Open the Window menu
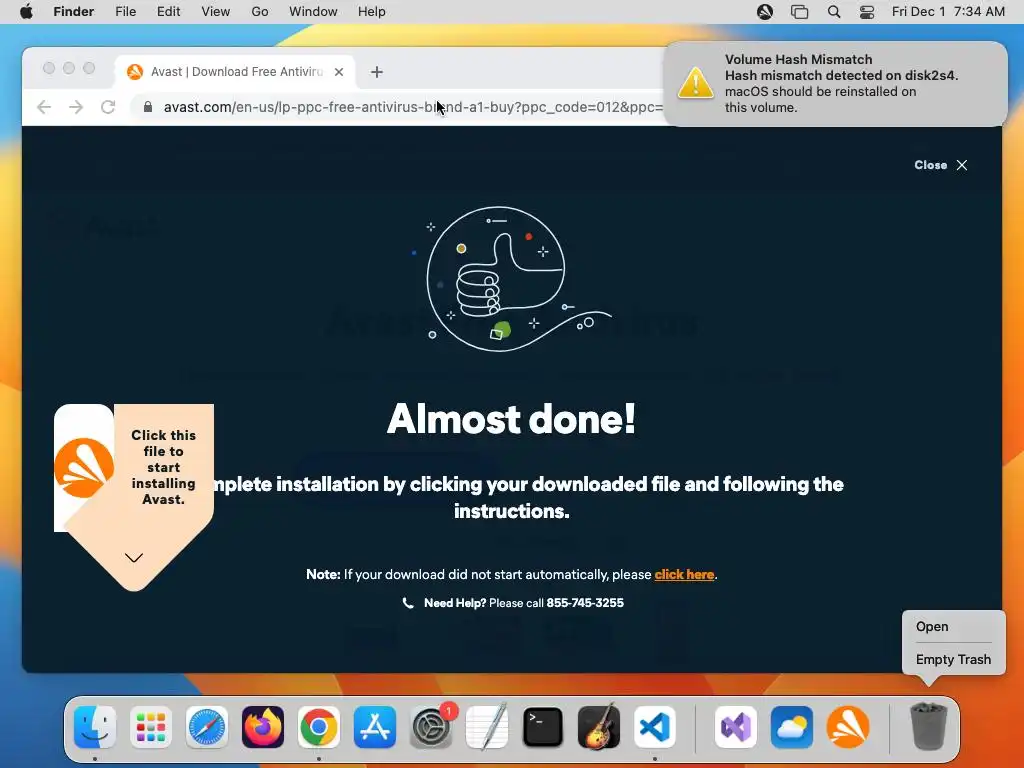1024x768 pixels. (313, 12)
